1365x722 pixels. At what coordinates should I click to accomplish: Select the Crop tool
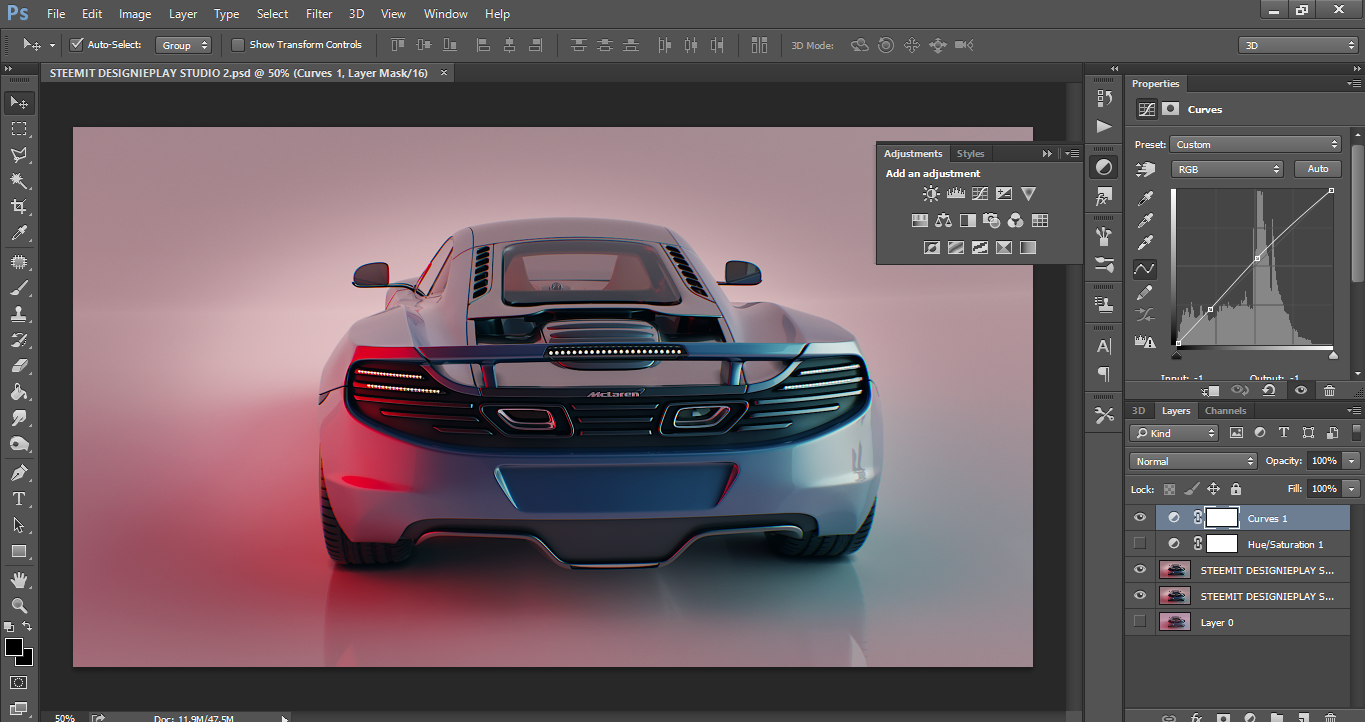point(19,207)
